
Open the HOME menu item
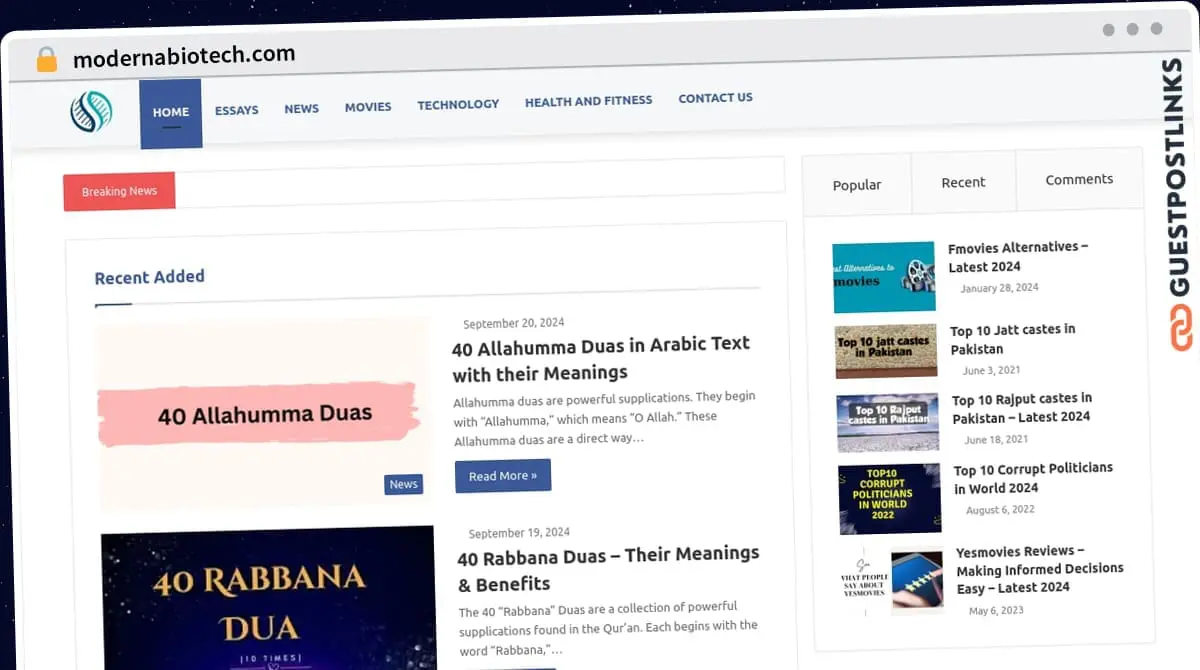pyautogui.click(x=171, y=113)
